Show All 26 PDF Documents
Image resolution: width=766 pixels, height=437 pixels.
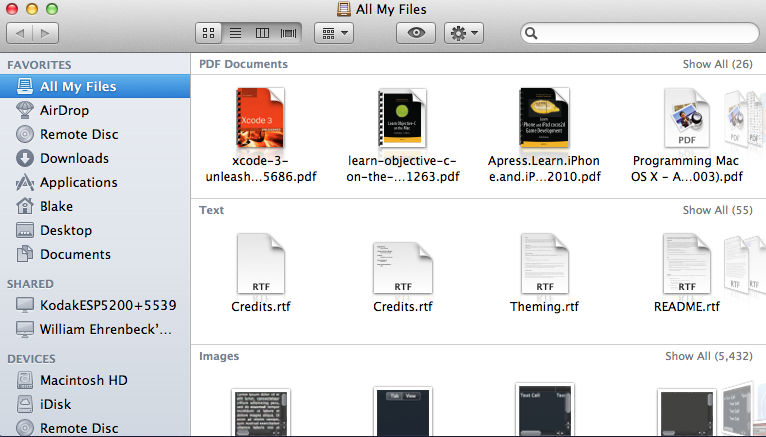718,64
